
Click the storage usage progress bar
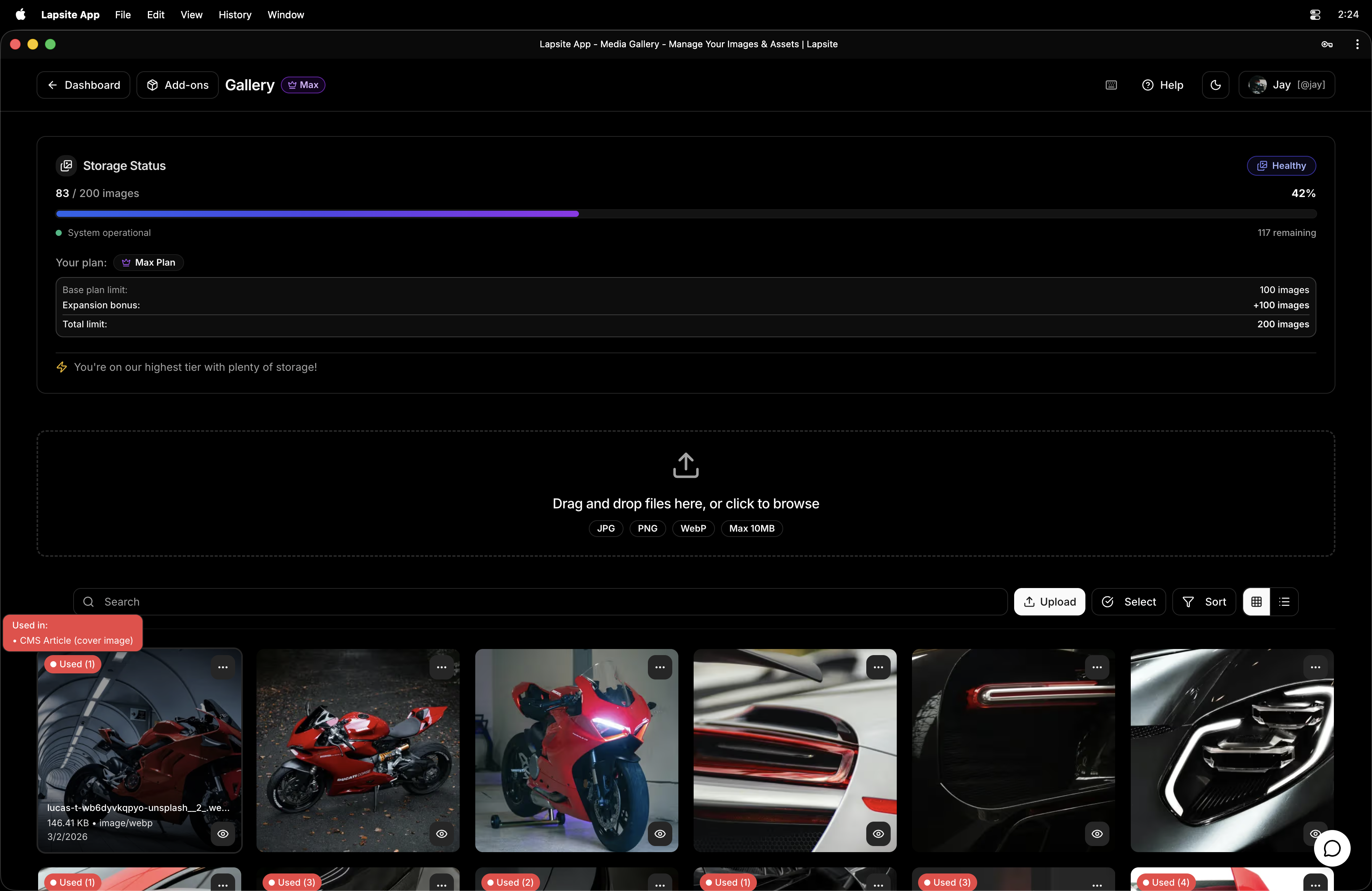click(x=685, y=214)
